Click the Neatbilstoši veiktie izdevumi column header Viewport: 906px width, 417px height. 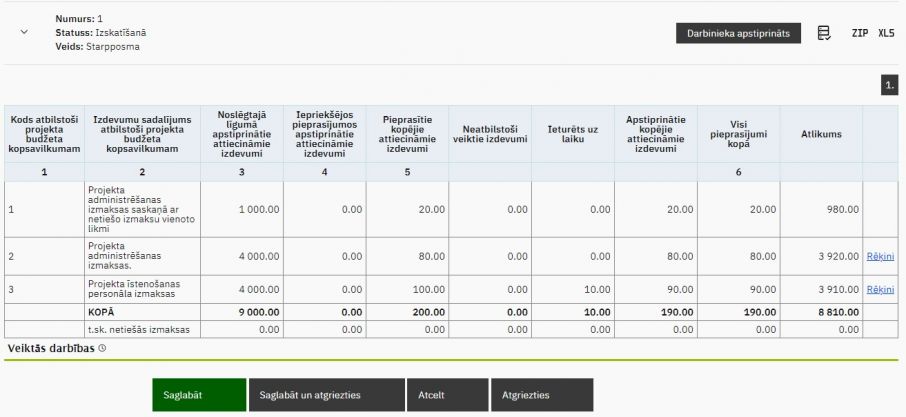click(489, 134)
